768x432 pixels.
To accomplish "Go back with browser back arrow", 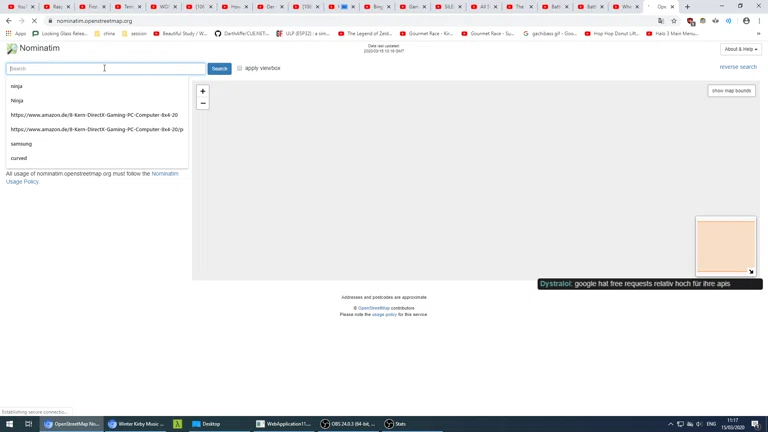I will (9, 21).
